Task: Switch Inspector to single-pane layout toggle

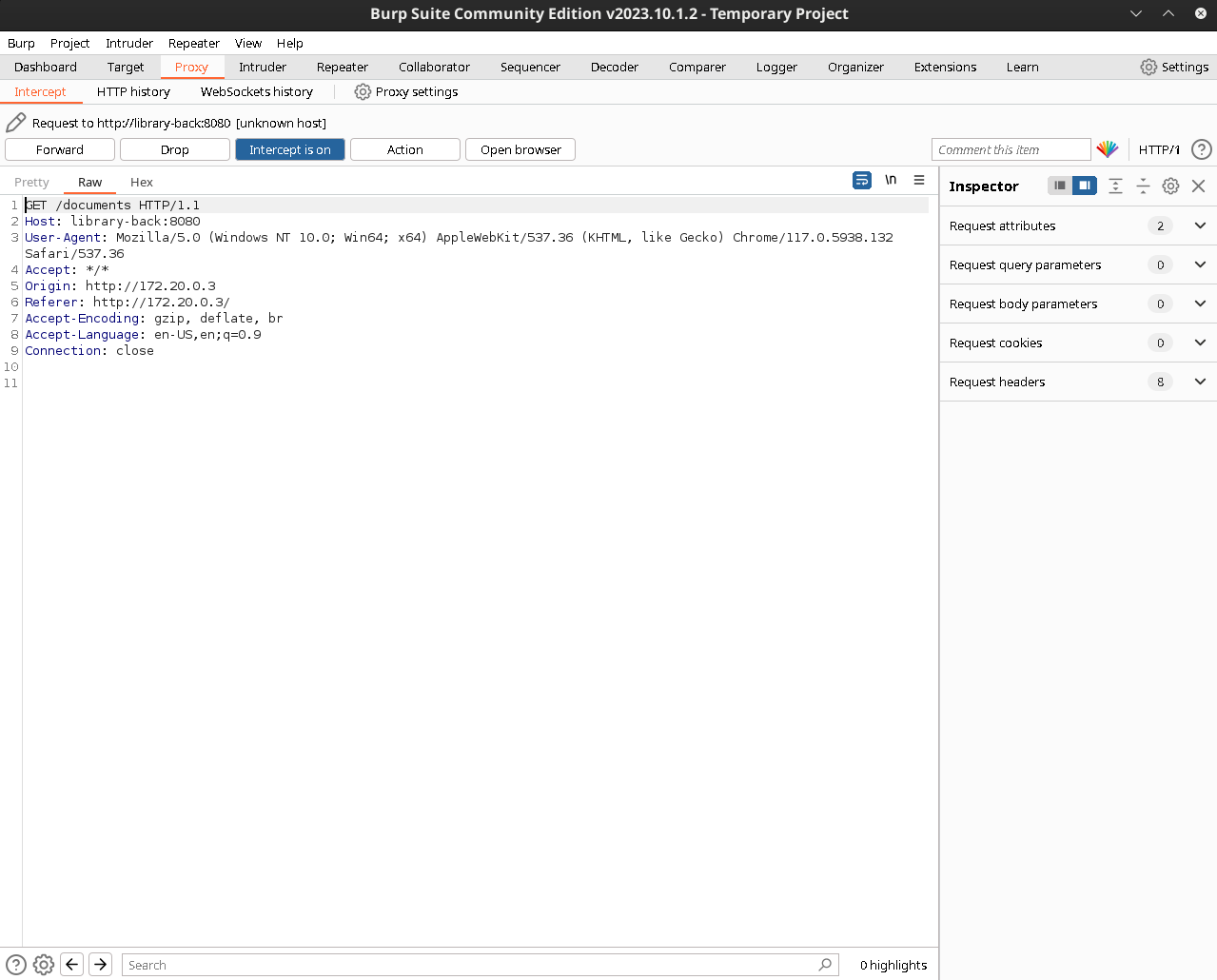Action: [1059, 186]
